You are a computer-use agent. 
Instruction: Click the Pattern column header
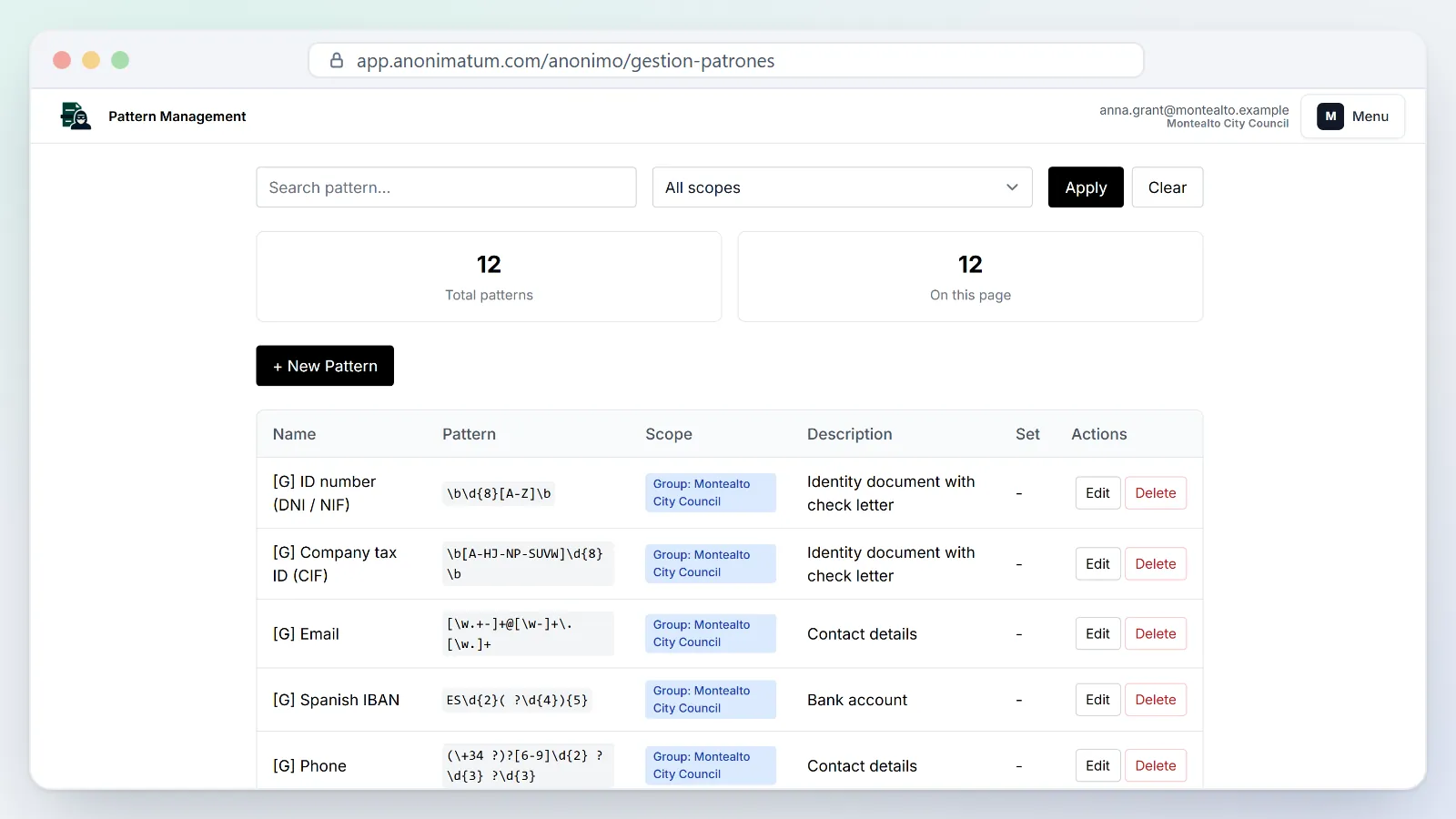pyautogui.click(x=469, y=434)
